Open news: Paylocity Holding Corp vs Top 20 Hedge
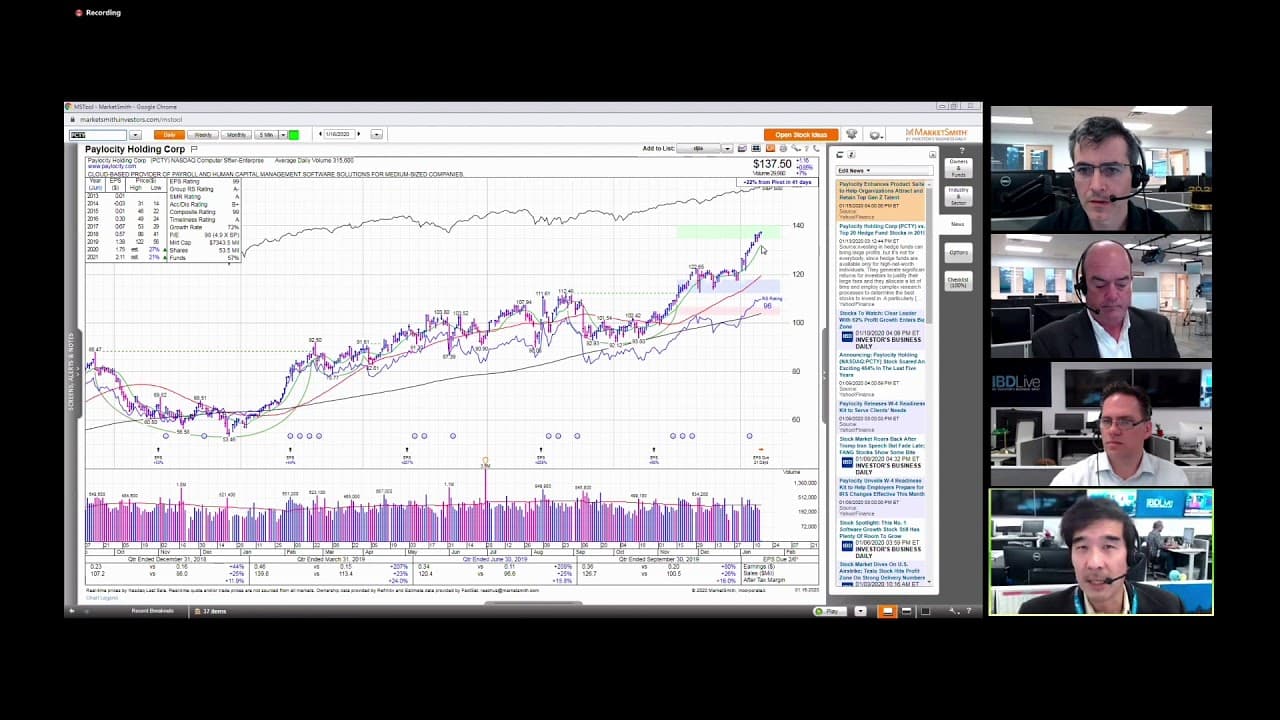Screen dimensions: 1280x720 [x=882, y=229]
